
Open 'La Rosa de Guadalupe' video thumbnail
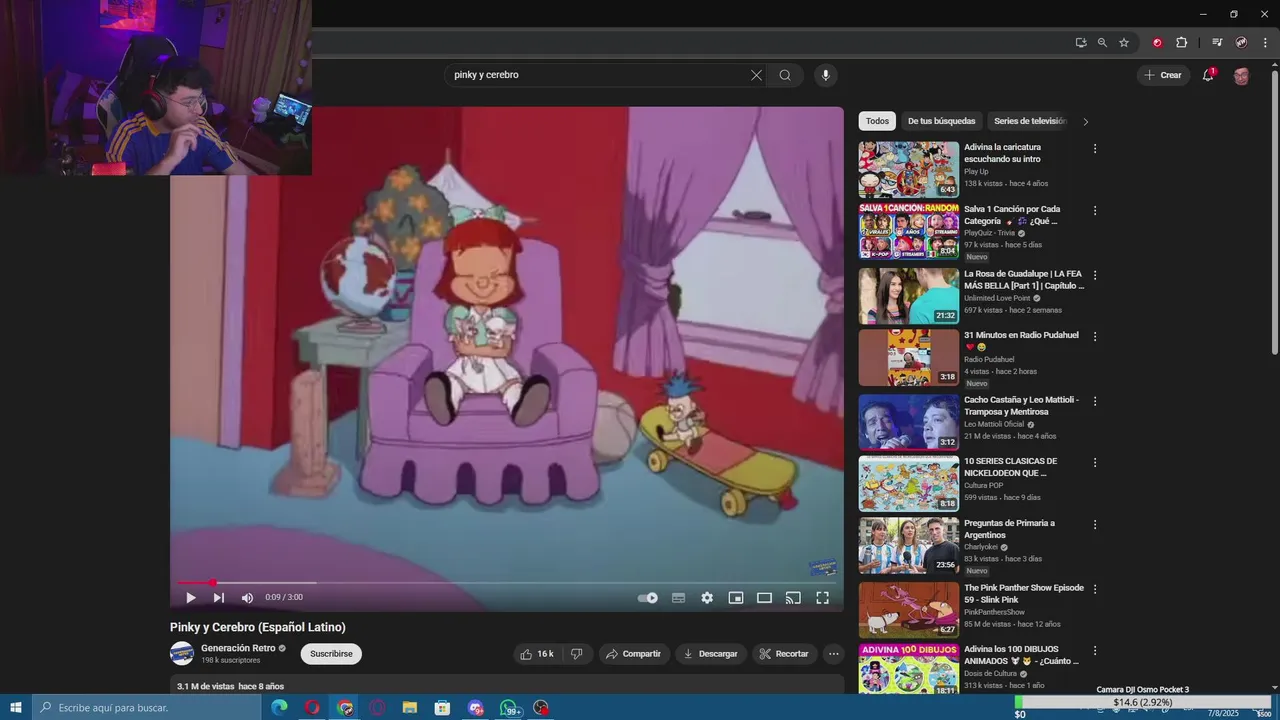(x=908, y=295)
